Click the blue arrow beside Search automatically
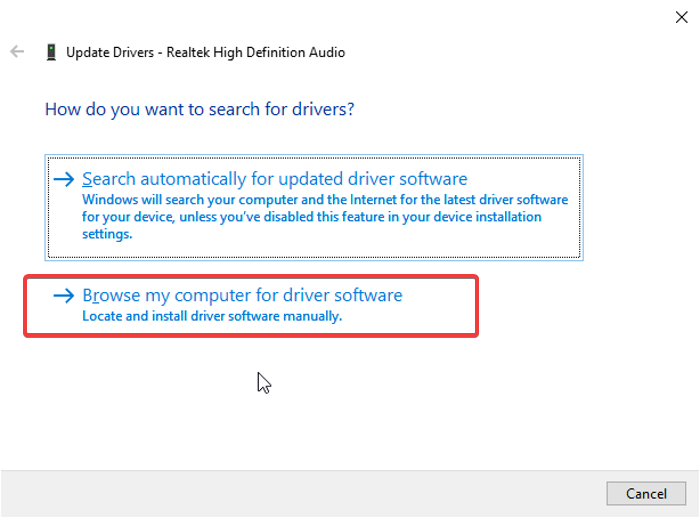The width and height of the screenshot is (700, 518). [64, 180]
